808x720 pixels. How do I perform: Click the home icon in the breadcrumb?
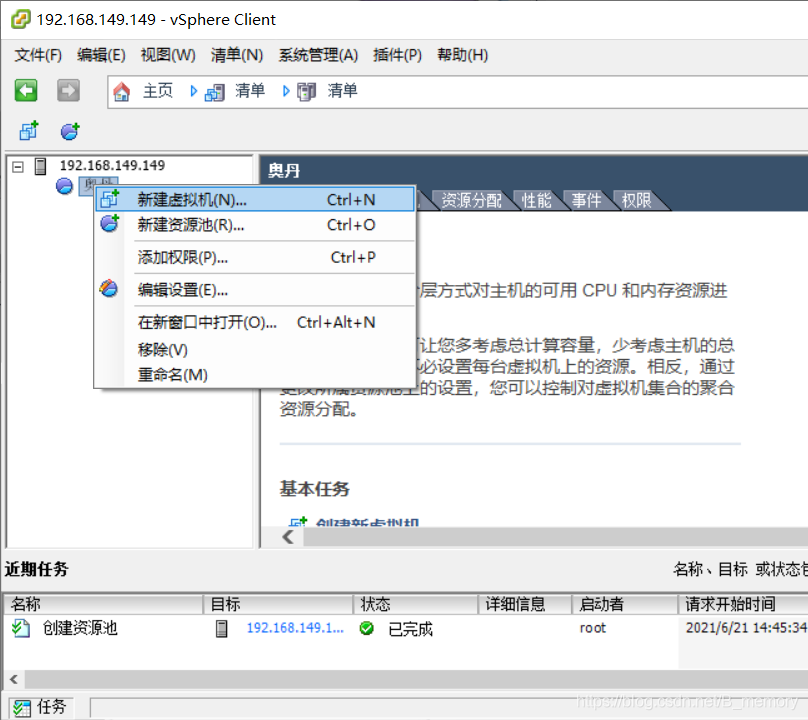click(x=122, y=92)
